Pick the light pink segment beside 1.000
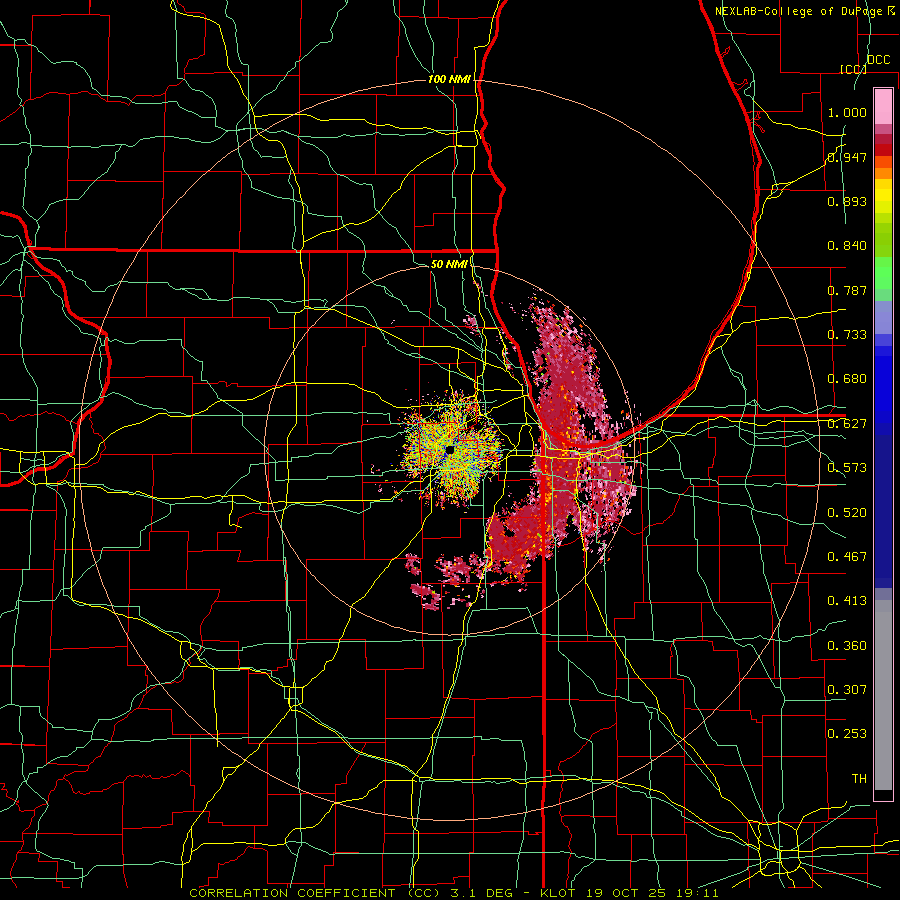Screen dimensions: 900x900 pos(883,107)
